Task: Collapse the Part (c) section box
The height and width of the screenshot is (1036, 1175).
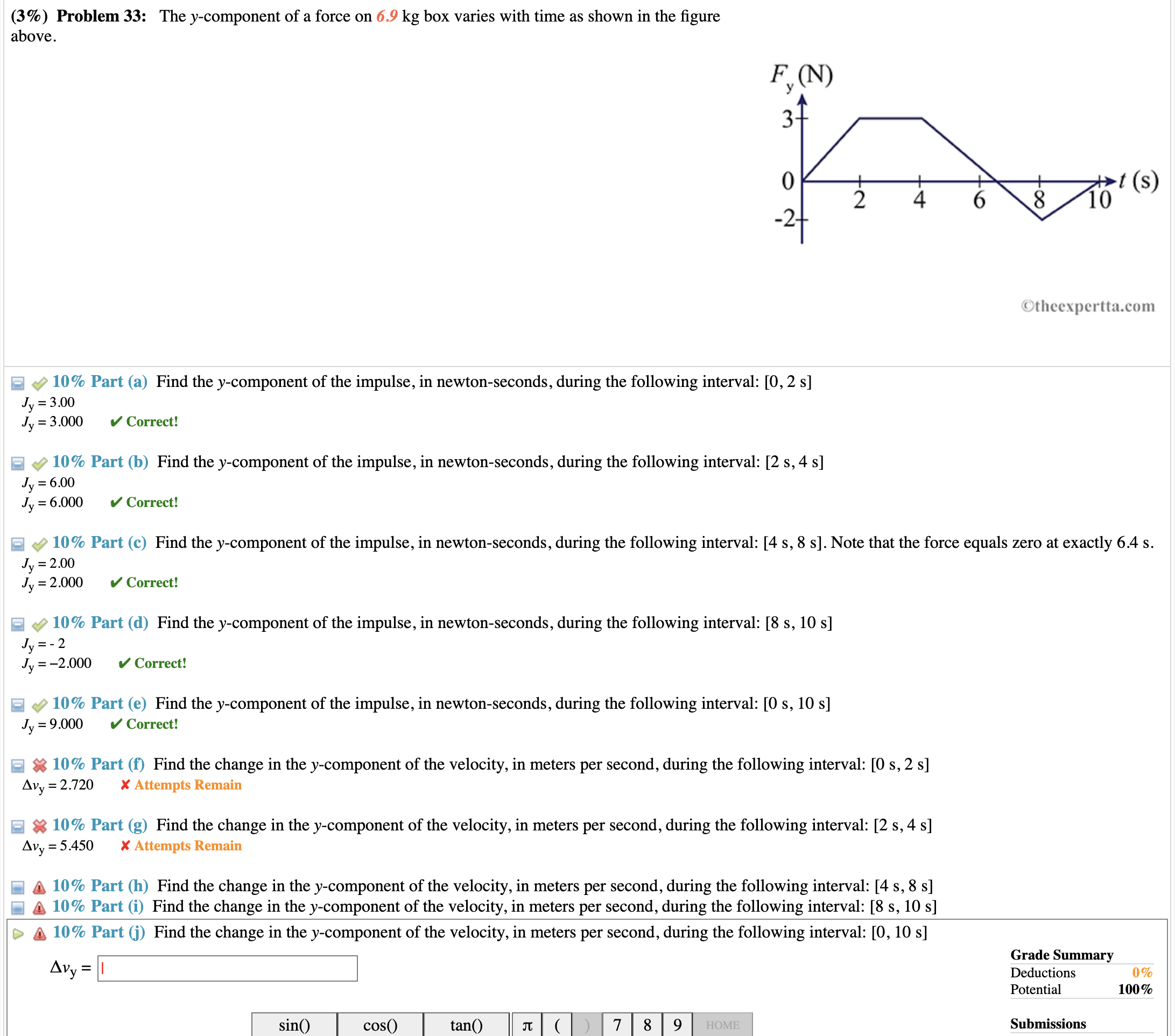Action: coord(17,544)
